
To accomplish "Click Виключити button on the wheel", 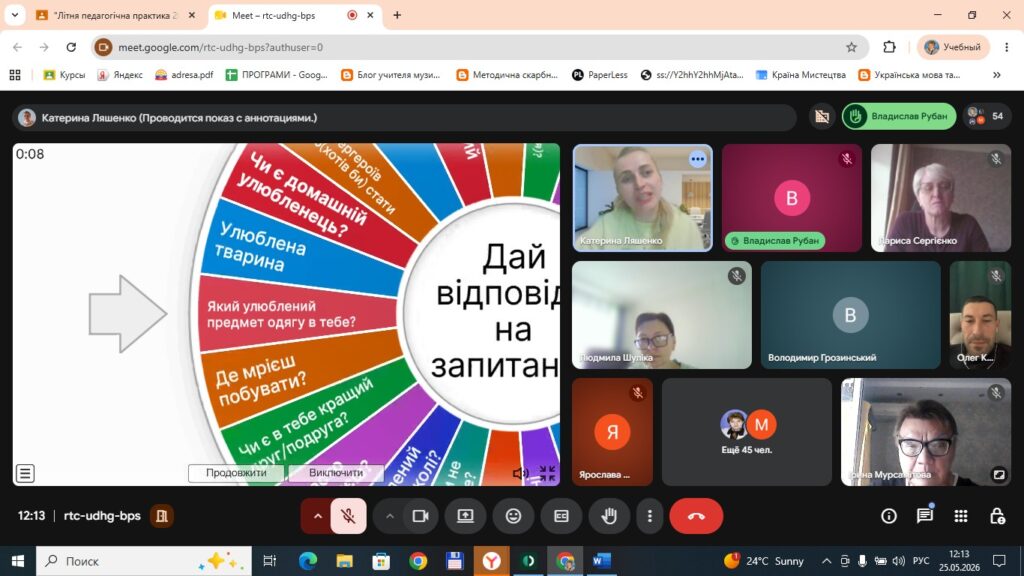I will tap(336, 472).
